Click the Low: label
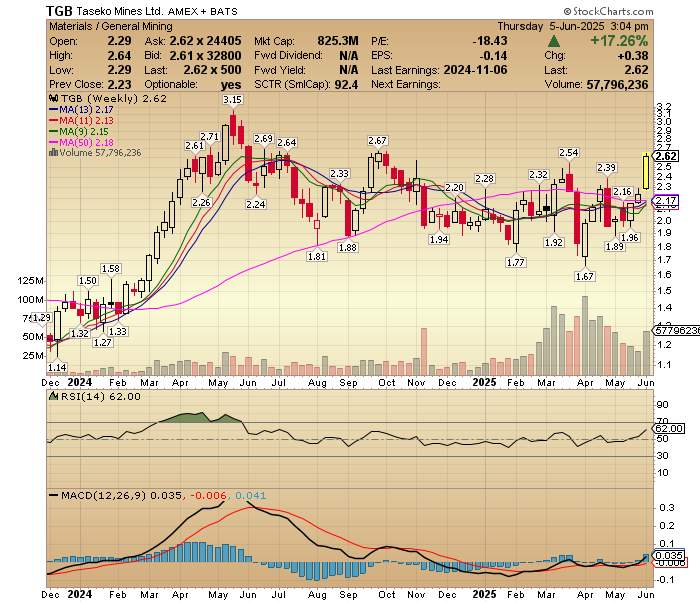 tap(61, 70)
